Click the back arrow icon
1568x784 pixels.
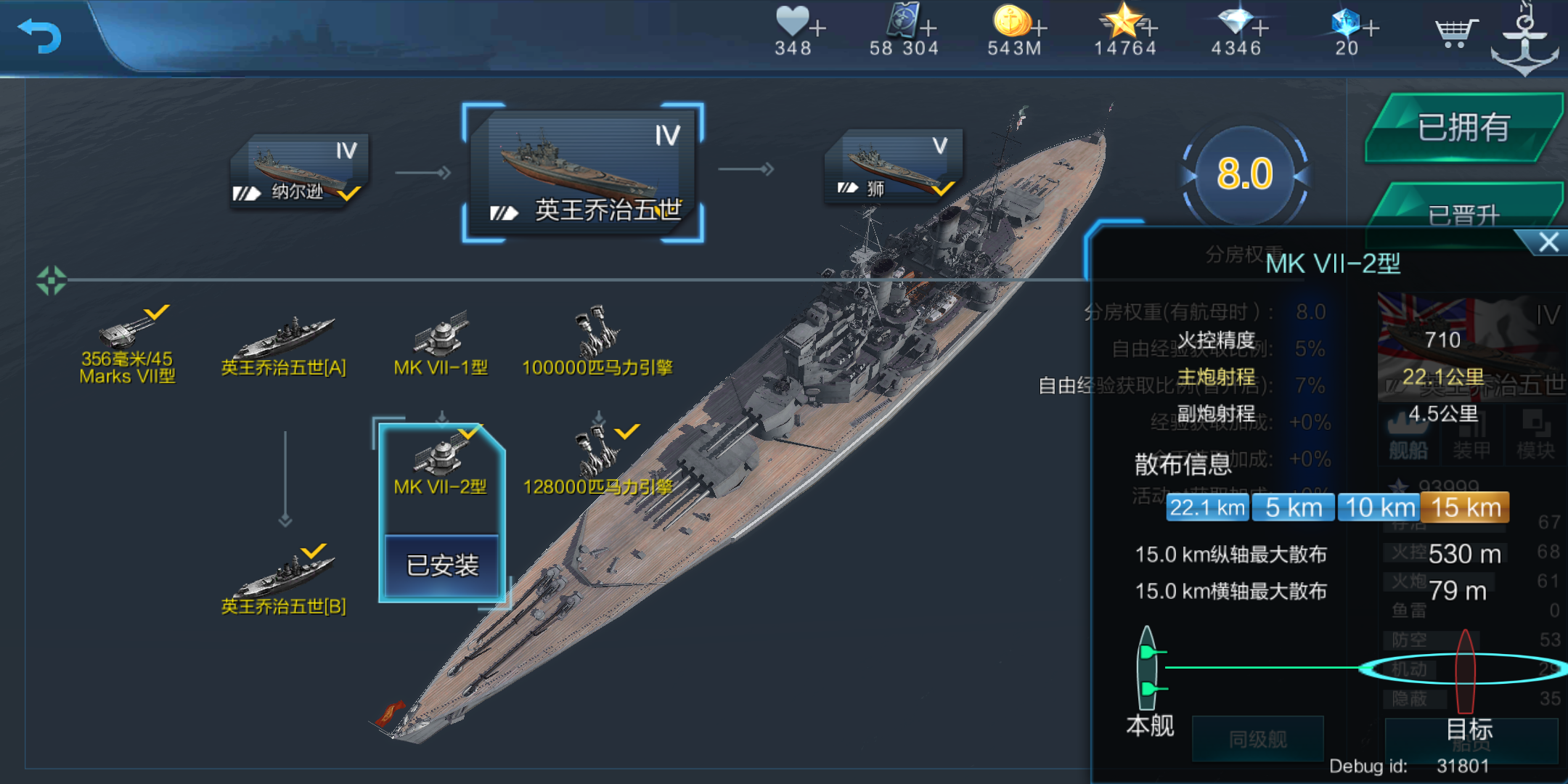point(40,36)
